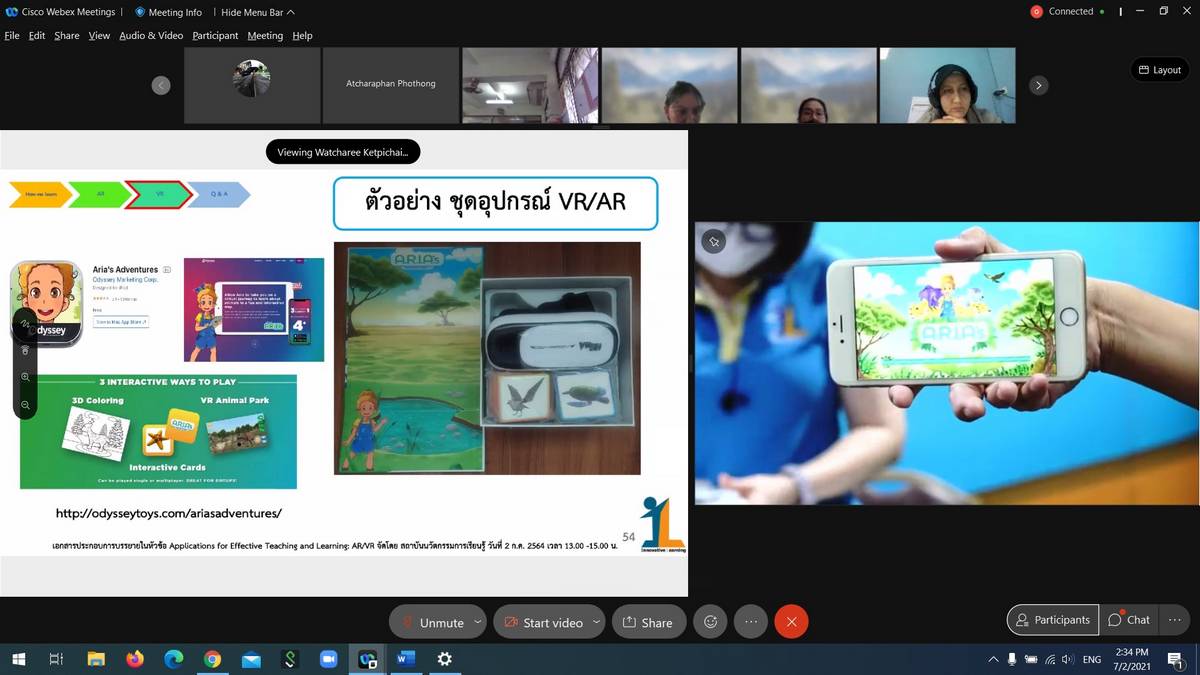This screenshot has width=1200, height=675.
Task: Click the annotate pen tool icon
Action: (x=25, y=325)
